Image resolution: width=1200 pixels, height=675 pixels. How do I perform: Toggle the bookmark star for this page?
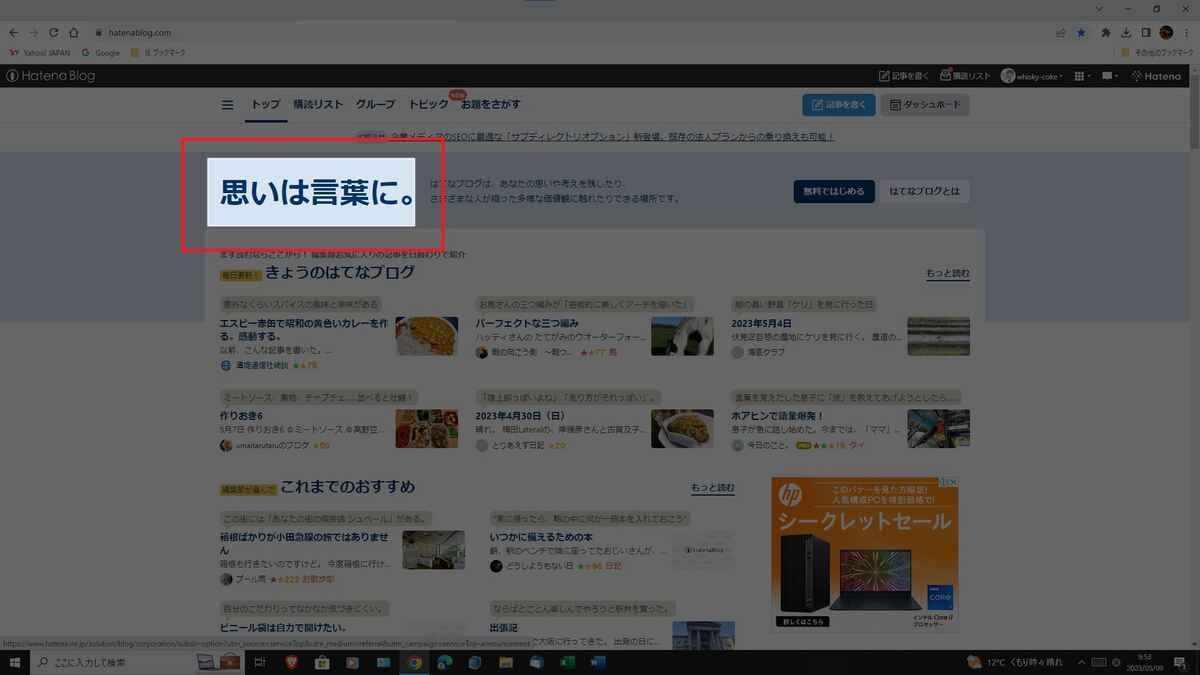pyautogui.click(x=1081, y=32)
